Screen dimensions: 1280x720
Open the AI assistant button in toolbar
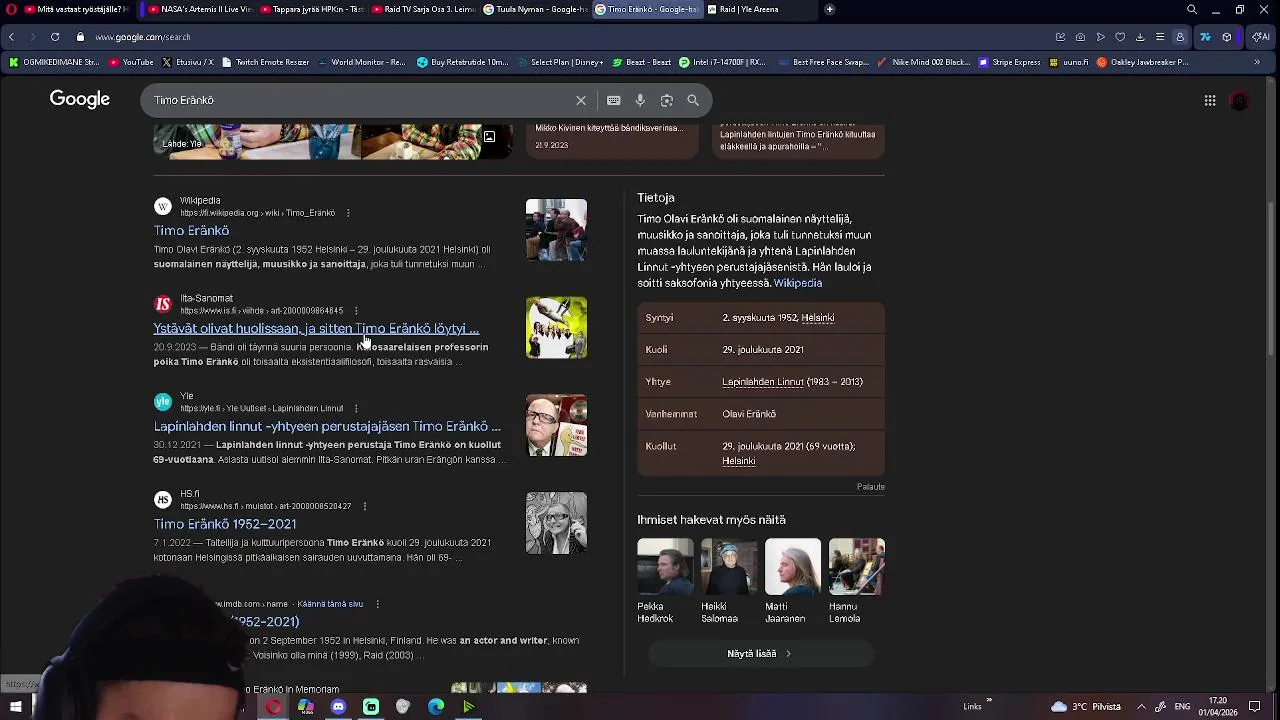coord(1260,37)
